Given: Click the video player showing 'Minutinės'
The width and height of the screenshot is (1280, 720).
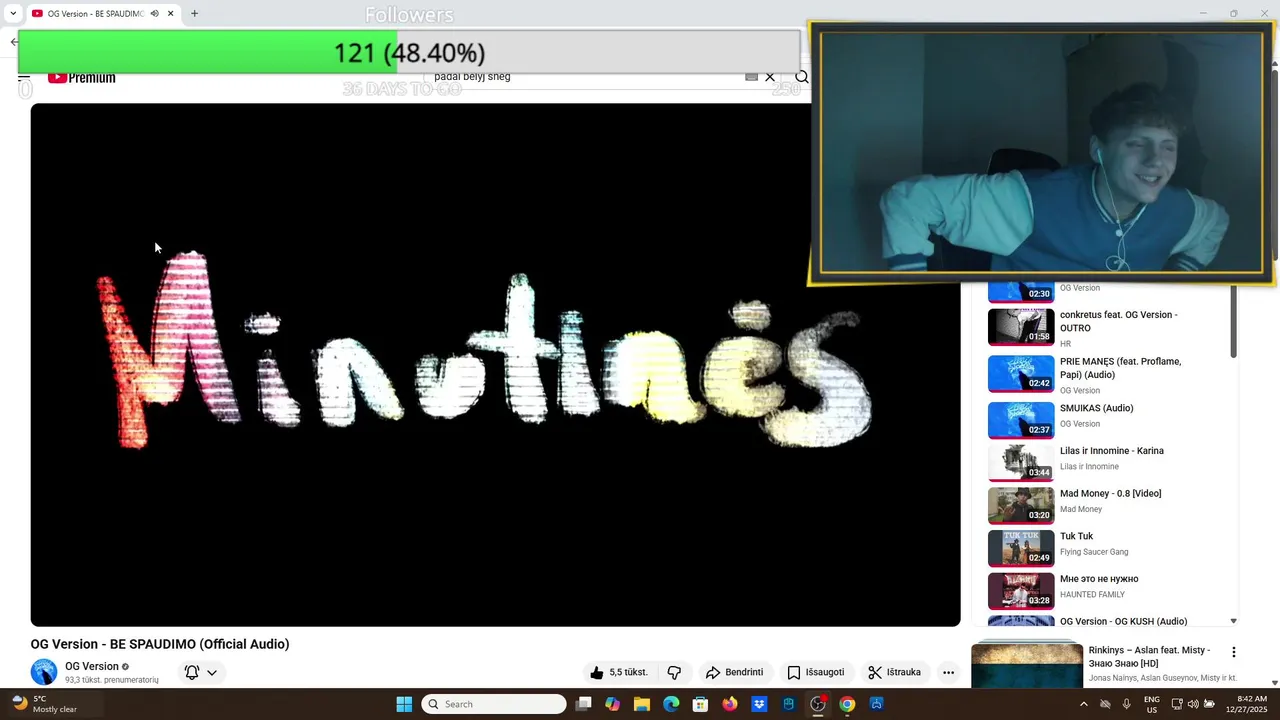Looking at the screenshot, I should tap(495, 365).
